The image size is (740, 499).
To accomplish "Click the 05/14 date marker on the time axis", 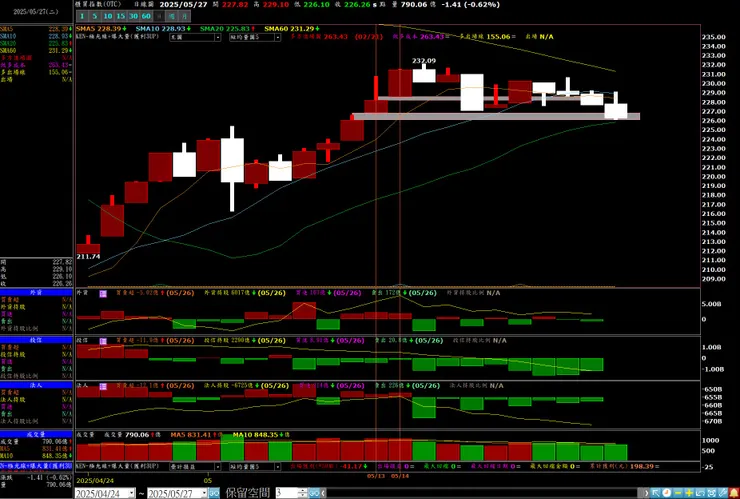I will tap(400, 476).
